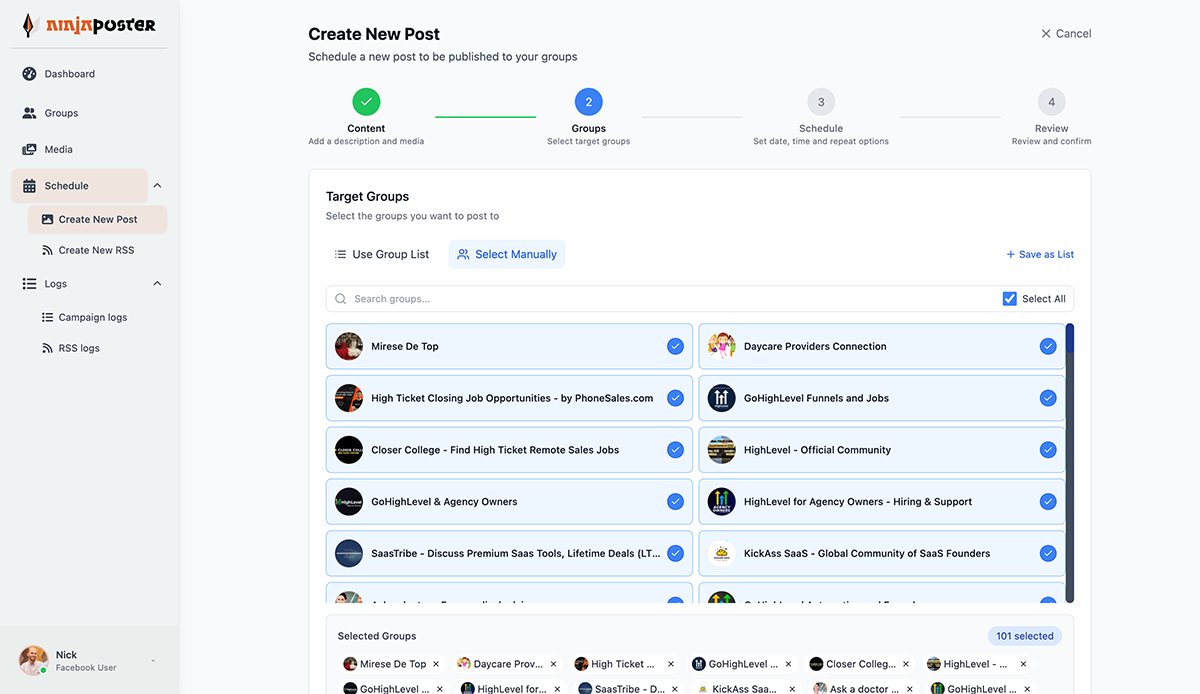The width and height of the screenshot is (1200, 694).
Task: Collapse the Schedule sidebar section chevron
Action: click(x=157, y=186)
